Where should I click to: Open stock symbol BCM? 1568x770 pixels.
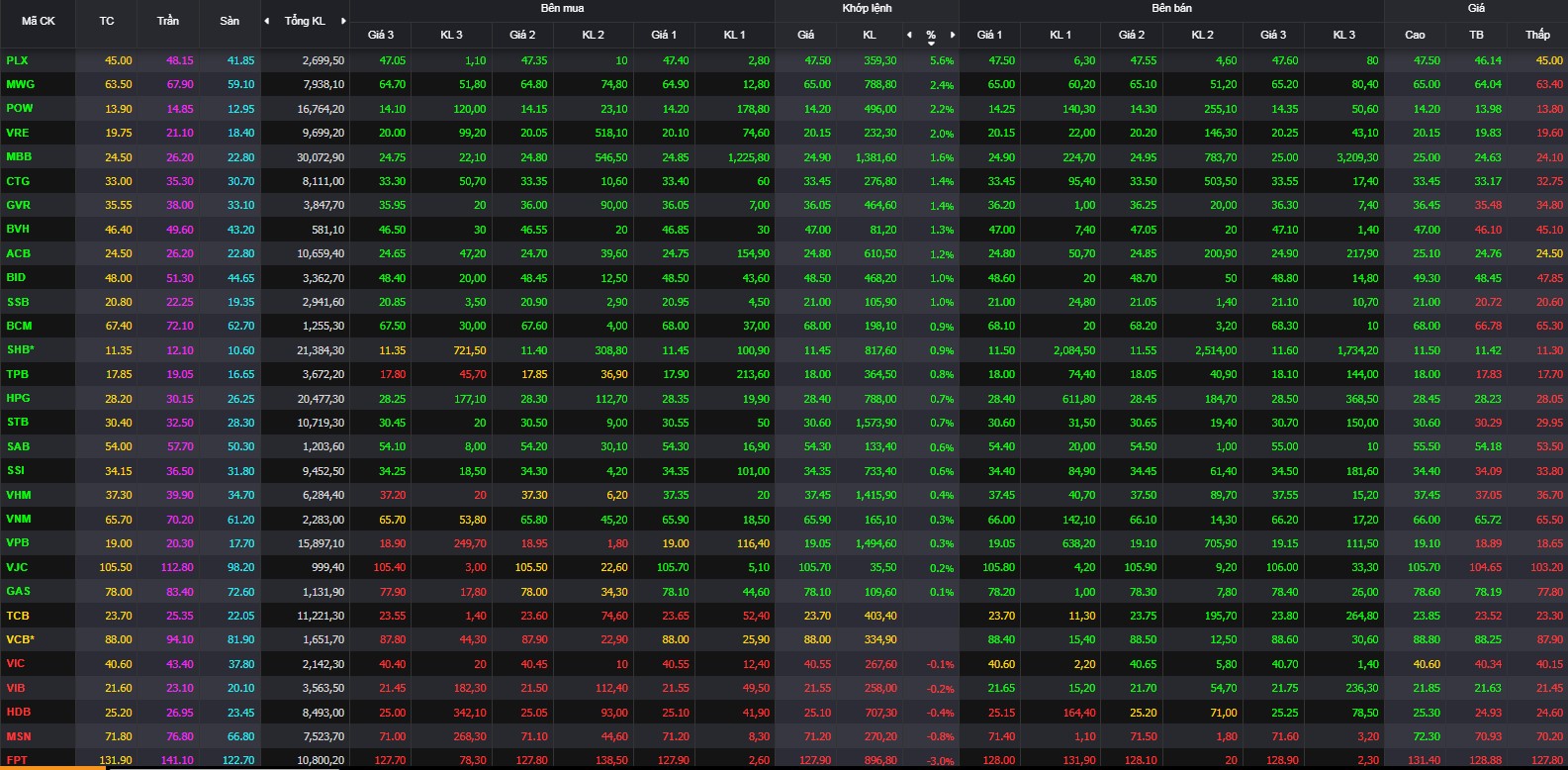(19, 326)
